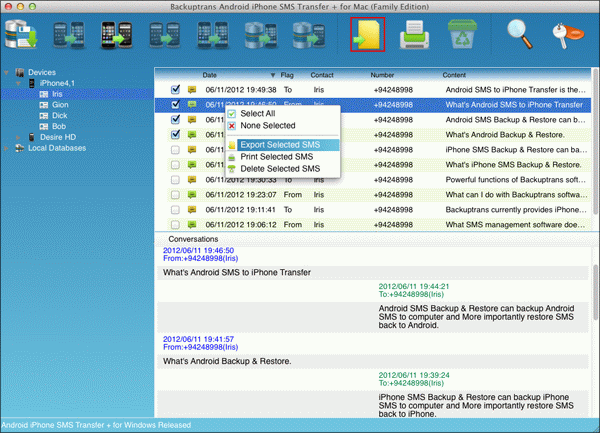Check the checkbox for the 19:23:07 message
Viewport: 600px width, 433px height.
(176, 195)
